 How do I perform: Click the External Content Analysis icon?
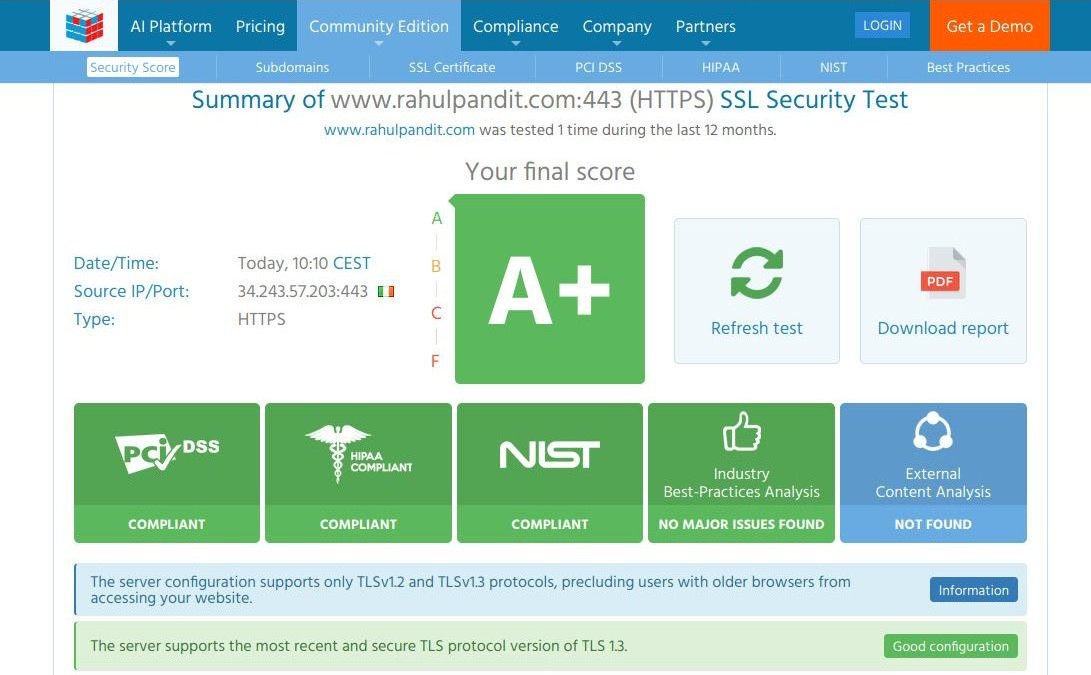(932, 432)
